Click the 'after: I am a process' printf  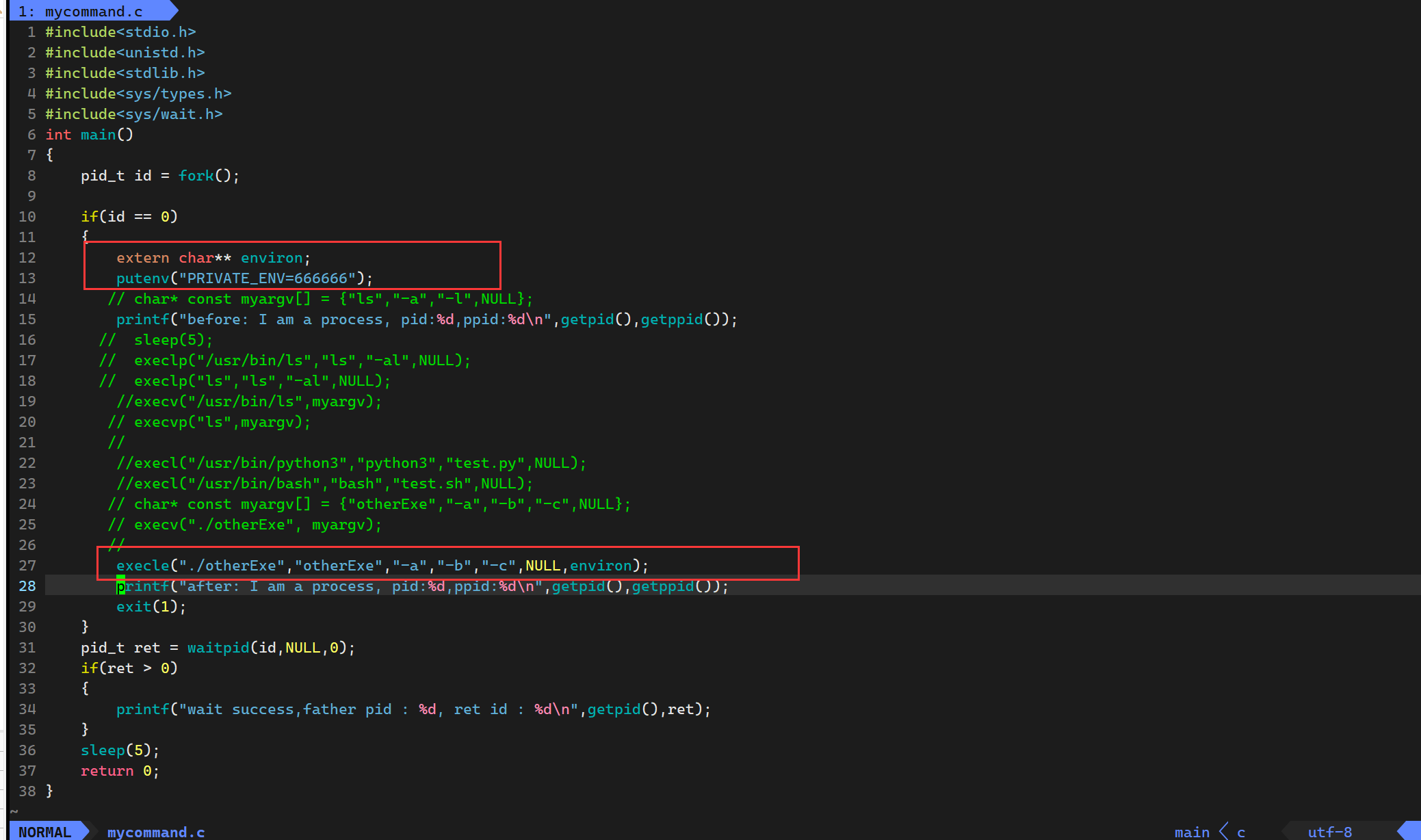coord(423,586)
